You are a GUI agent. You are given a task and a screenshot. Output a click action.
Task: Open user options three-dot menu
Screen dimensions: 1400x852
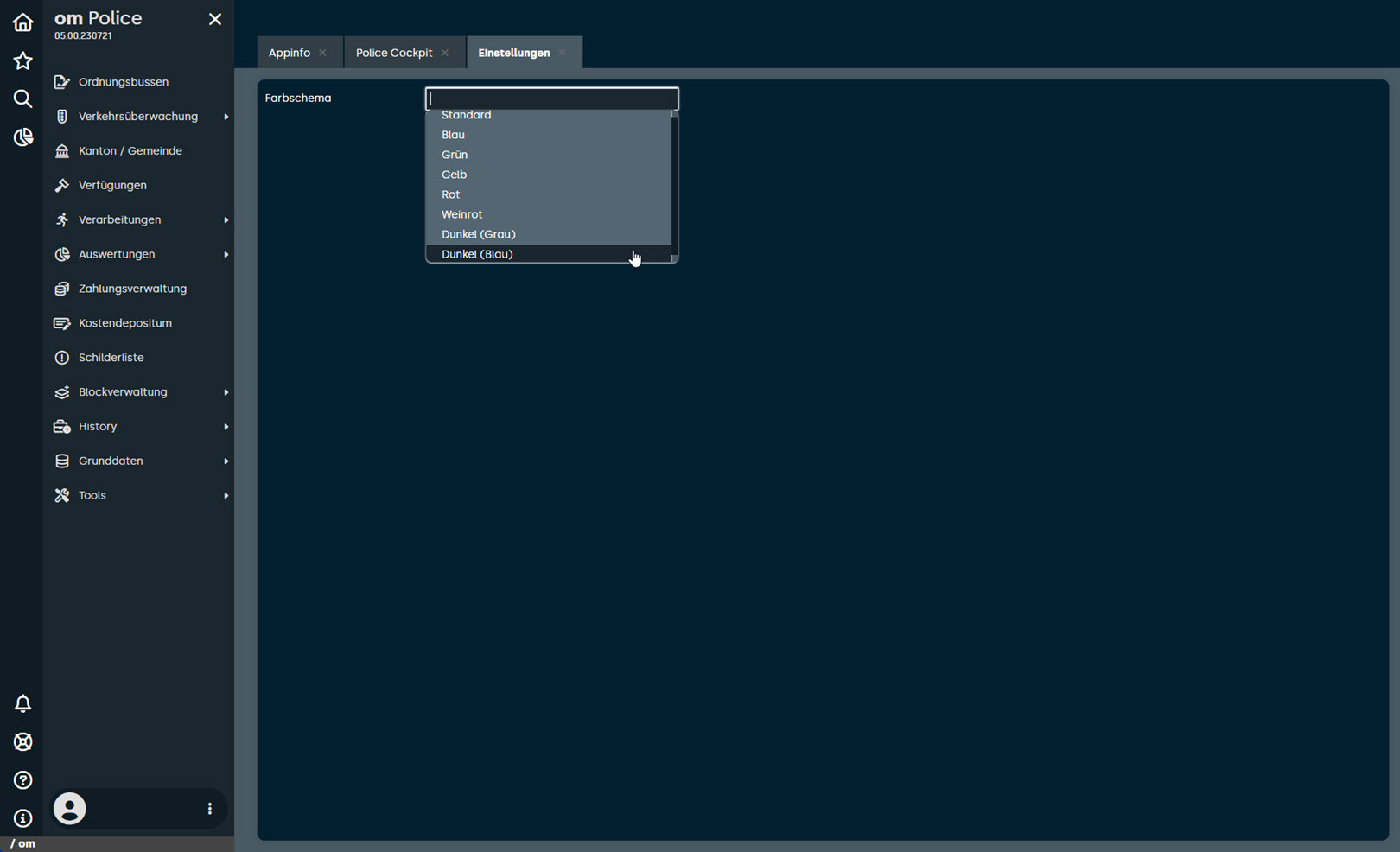pos(209,809)
